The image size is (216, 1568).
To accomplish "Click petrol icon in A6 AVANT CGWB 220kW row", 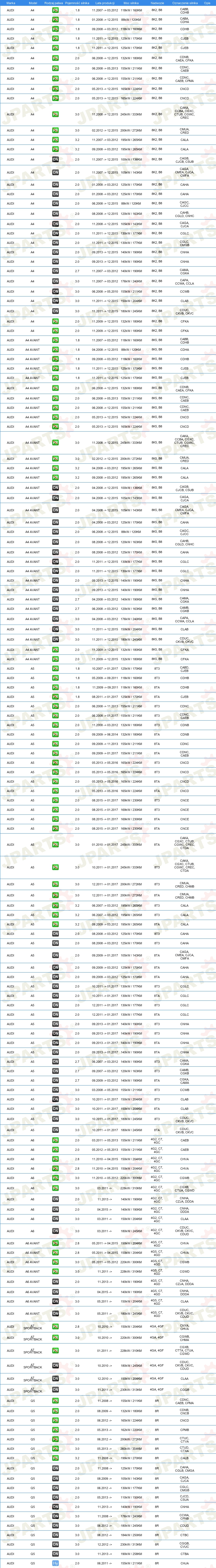I will point(55,1262).
